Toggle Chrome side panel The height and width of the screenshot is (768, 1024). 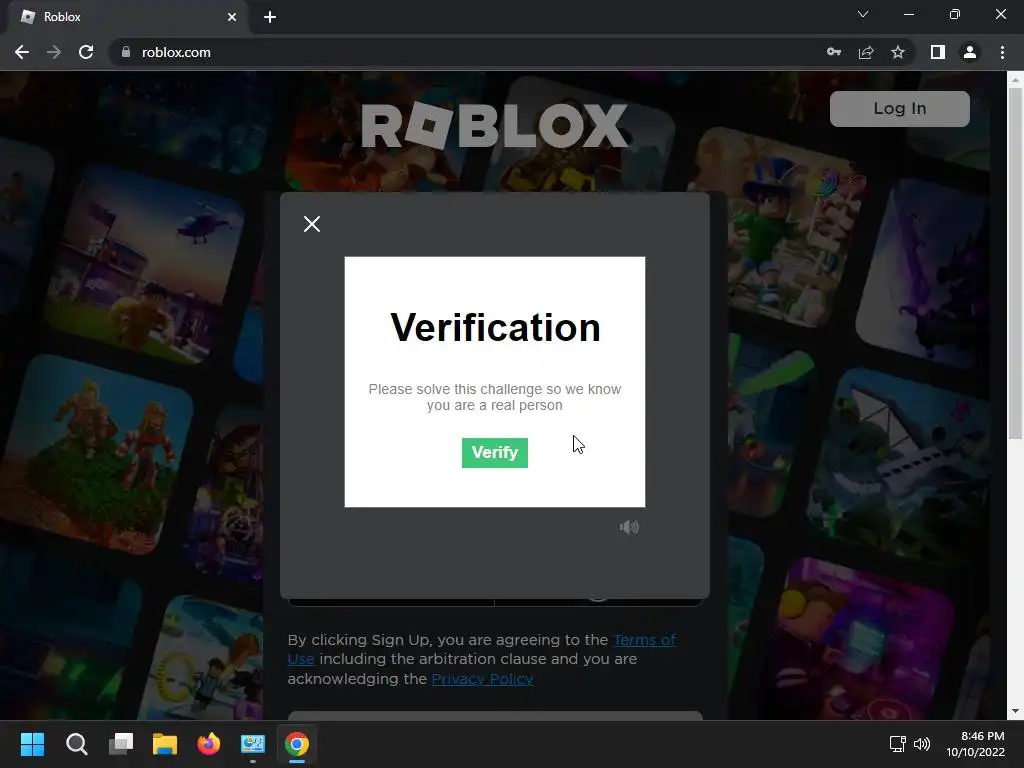pyautogui.click(x=938, y=52)
